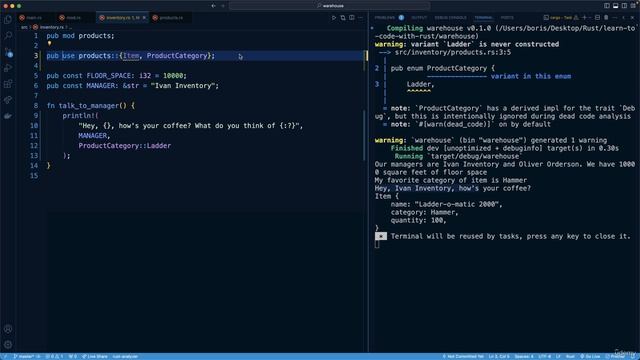Viewport: 640px width, 360px height.
Task: Open the Output panel tab
Action: pyautogui.click(x=419, y=18)
